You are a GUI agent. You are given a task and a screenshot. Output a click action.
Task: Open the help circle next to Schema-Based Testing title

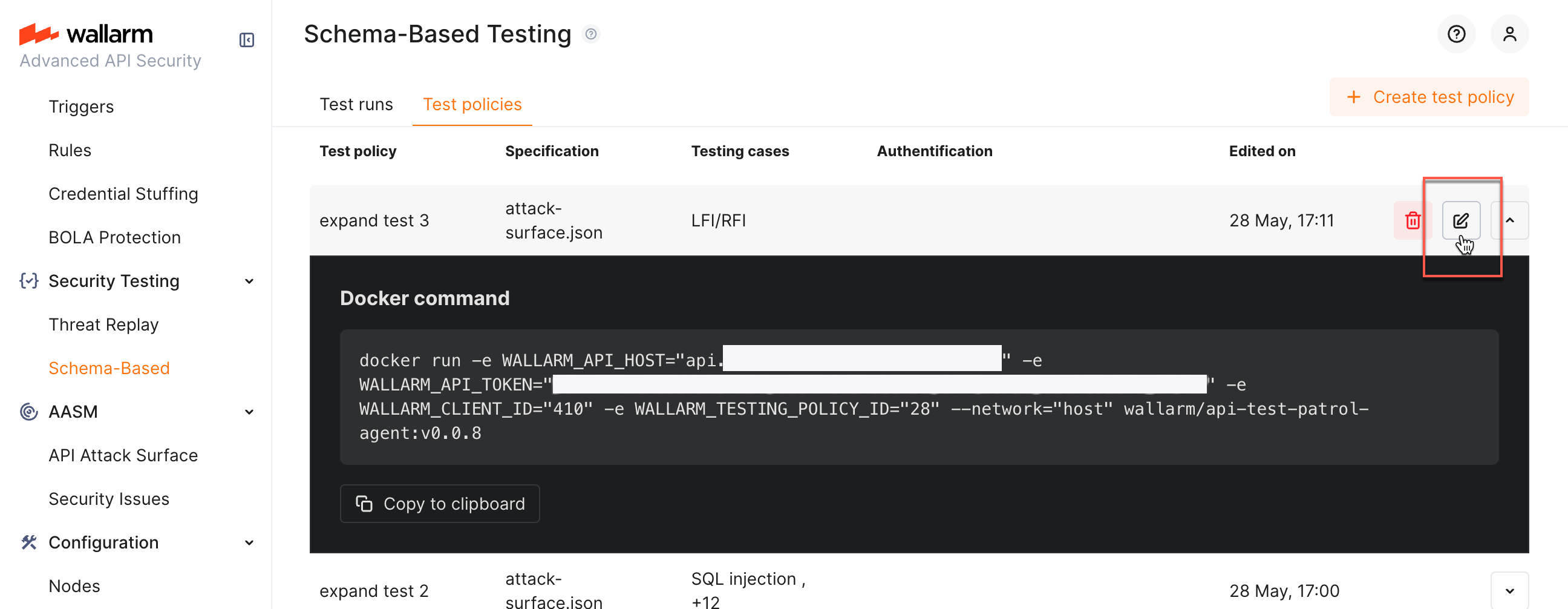tap(590, 34)
